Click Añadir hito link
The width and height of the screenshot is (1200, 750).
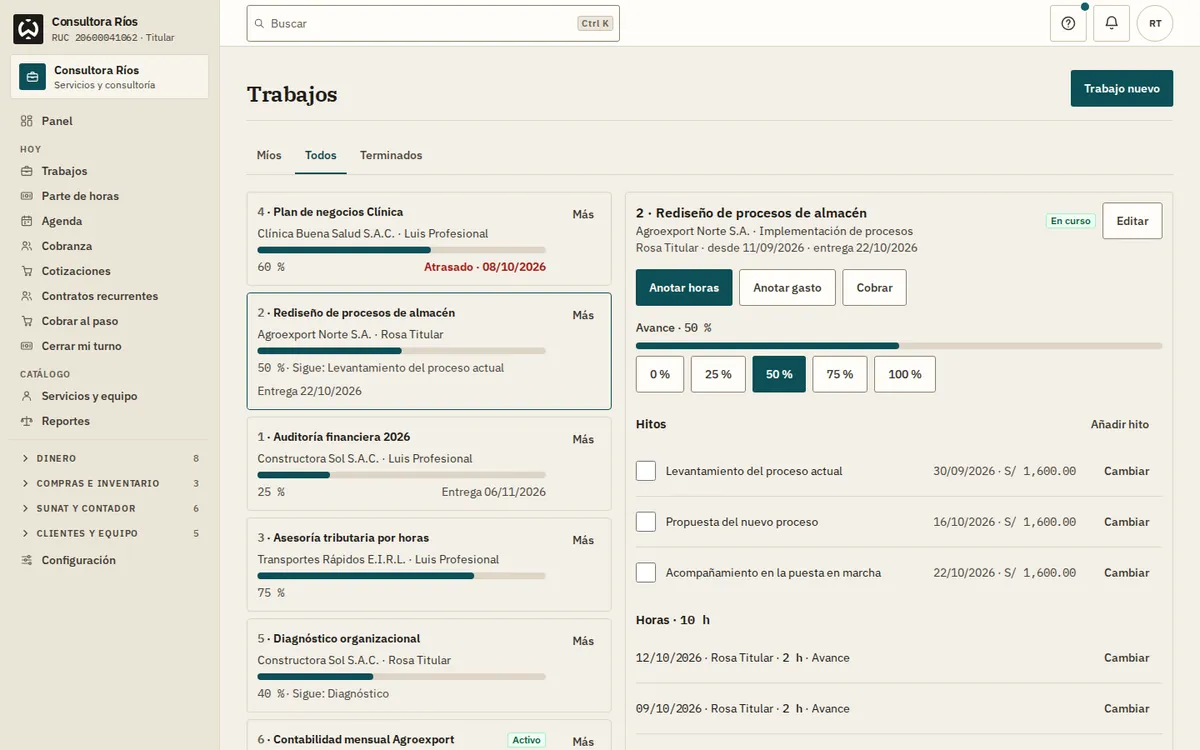(x=1120, y=424)
